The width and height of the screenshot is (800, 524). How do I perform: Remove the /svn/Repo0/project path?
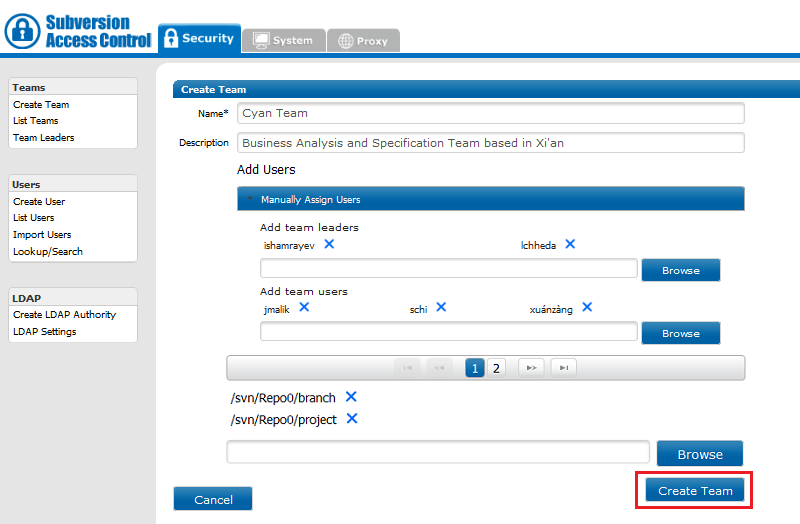tap(352, 418)
